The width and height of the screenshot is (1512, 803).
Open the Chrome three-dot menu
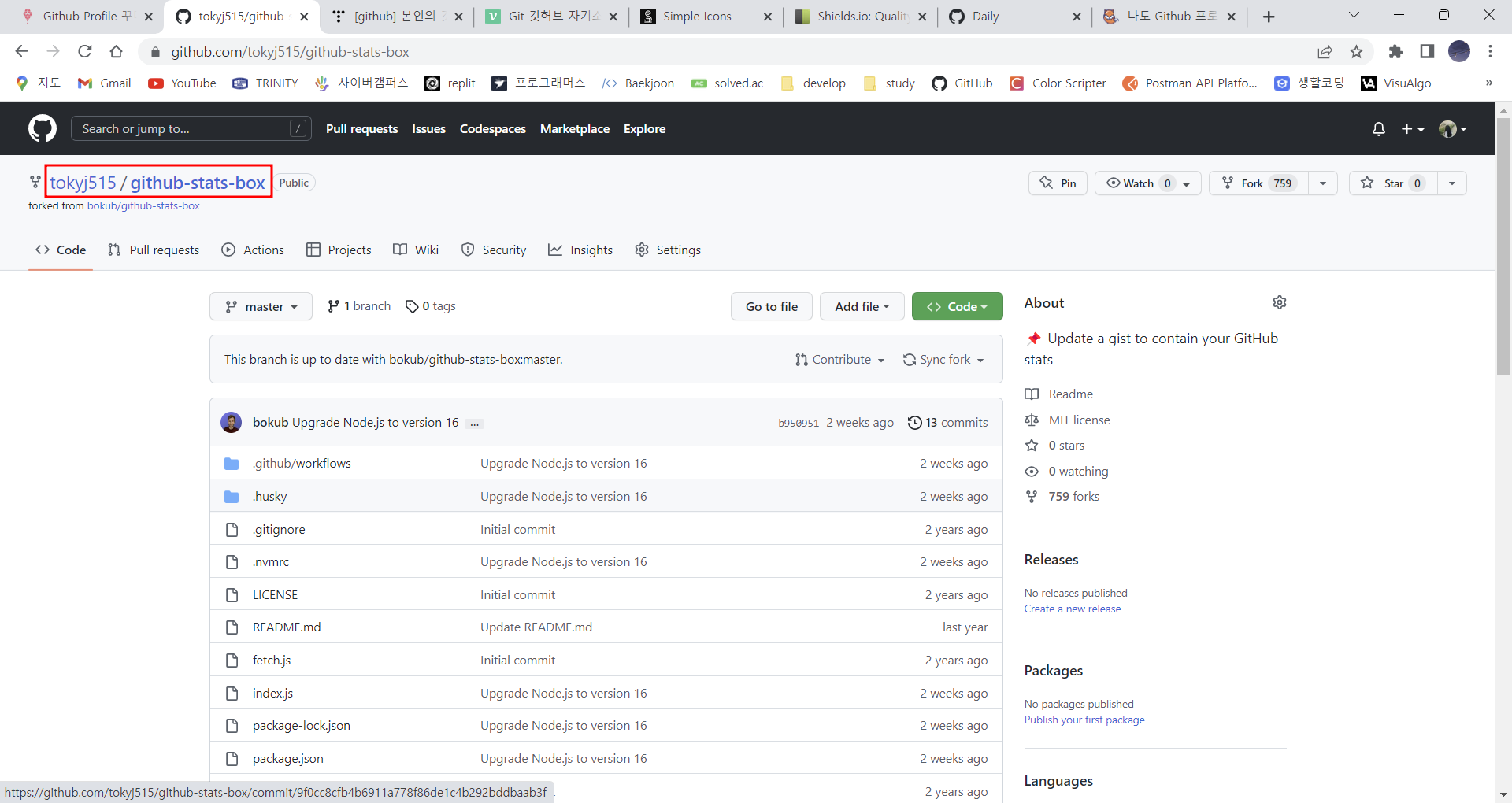pos(1490,51)
